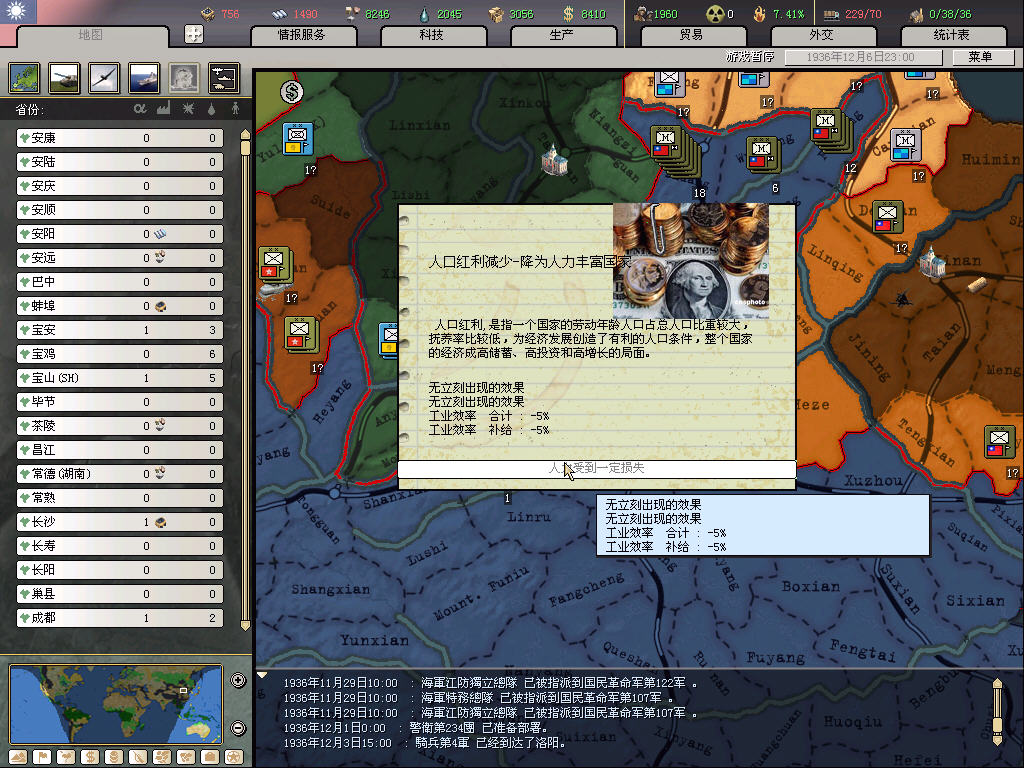Switch to area map mode icon
Screen dimensions: 1024x768
[x=186, y=757]
